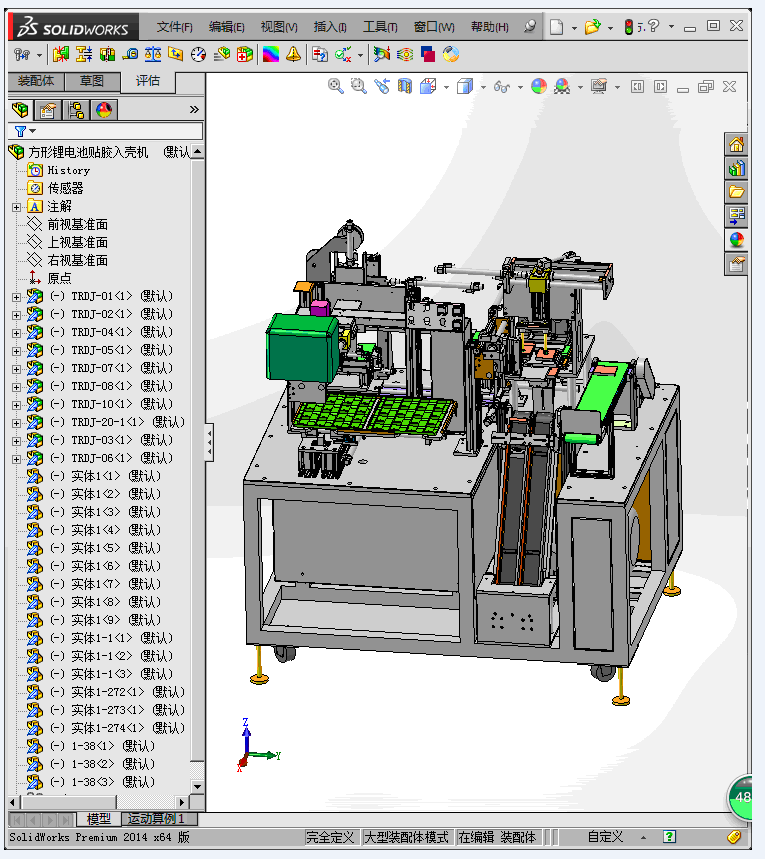
Task: Open SolidWorks Resources home in task pane
Action: [x=737, y=145]
